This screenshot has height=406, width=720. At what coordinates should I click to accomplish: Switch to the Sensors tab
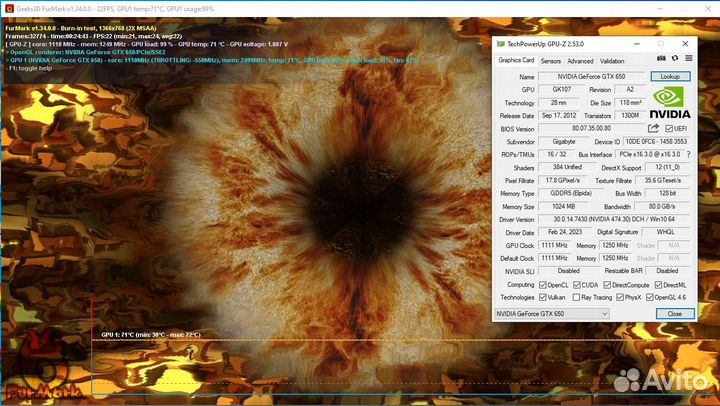[x=550, y=60]
